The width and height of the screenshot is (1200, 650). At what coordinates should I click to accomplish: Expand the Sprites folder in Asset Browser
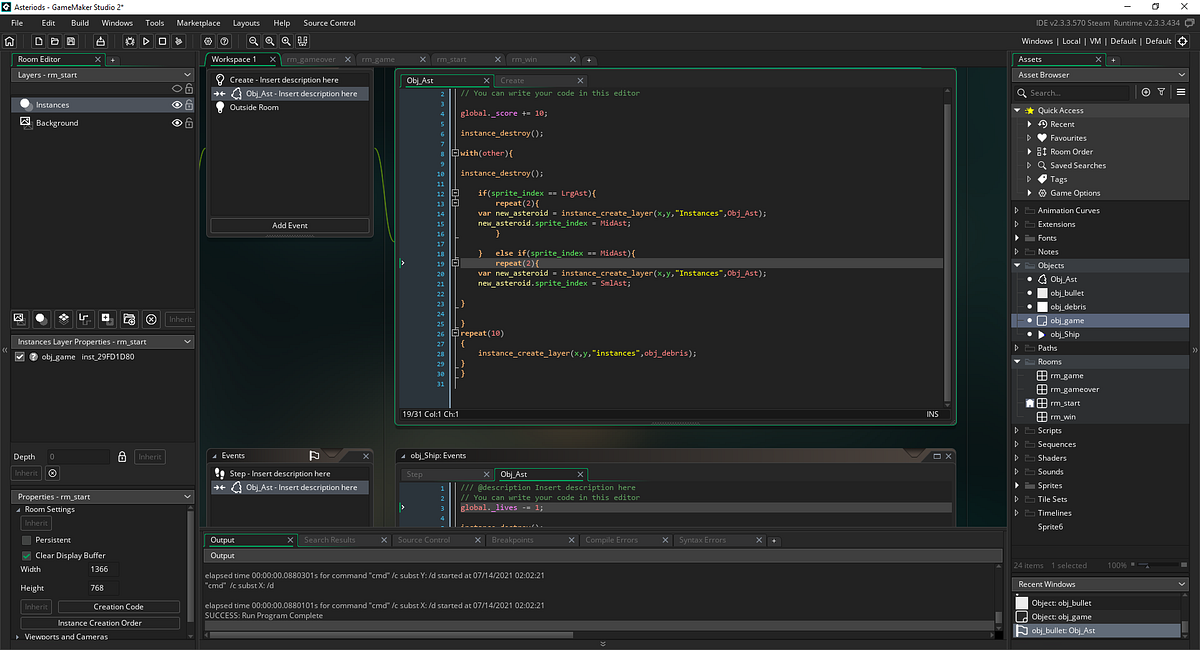click(x=1018, y=485)
